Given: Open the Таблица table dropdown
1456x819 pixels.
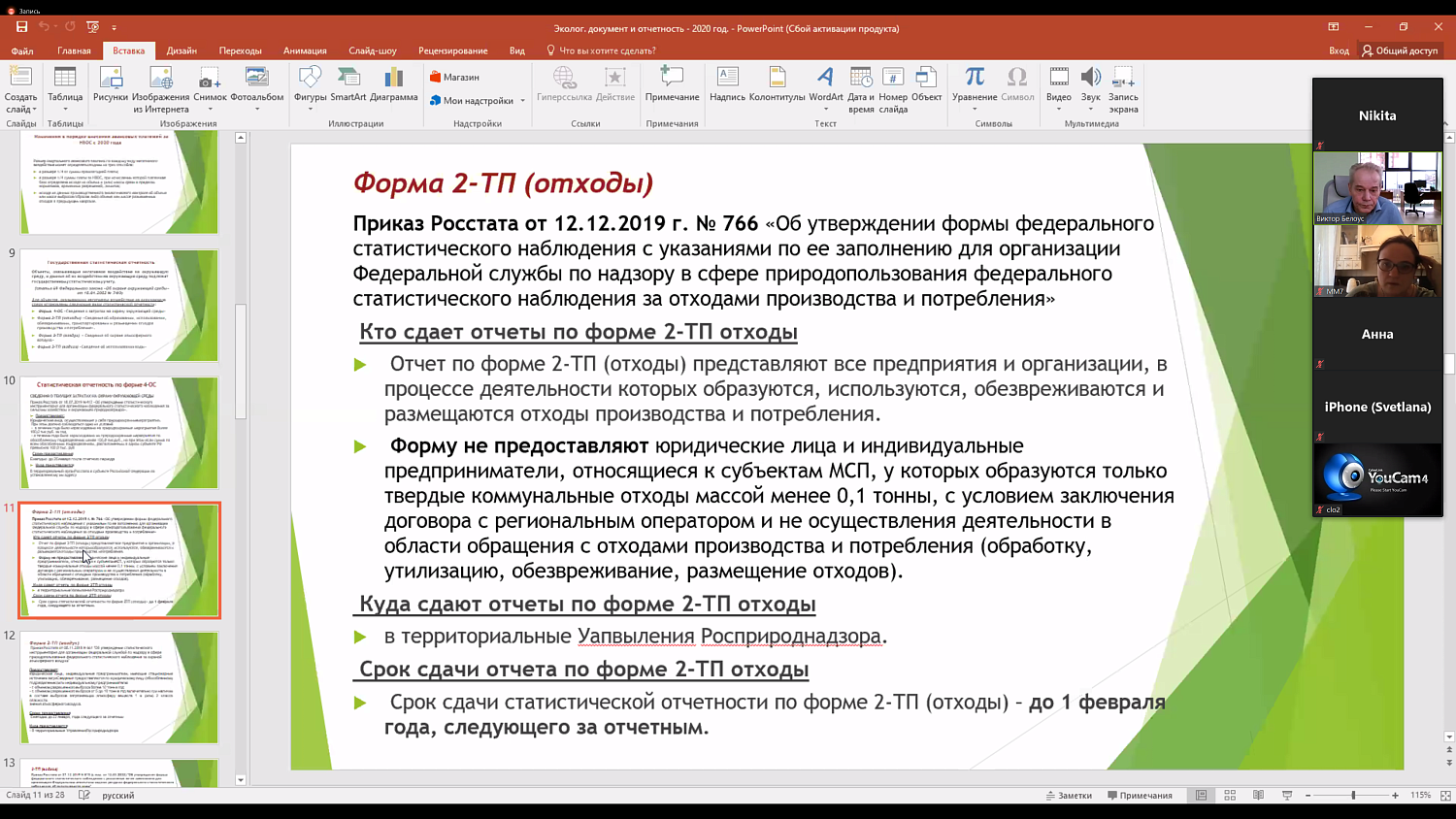Looking at the screenshot, I should click(x=65, y=110).
